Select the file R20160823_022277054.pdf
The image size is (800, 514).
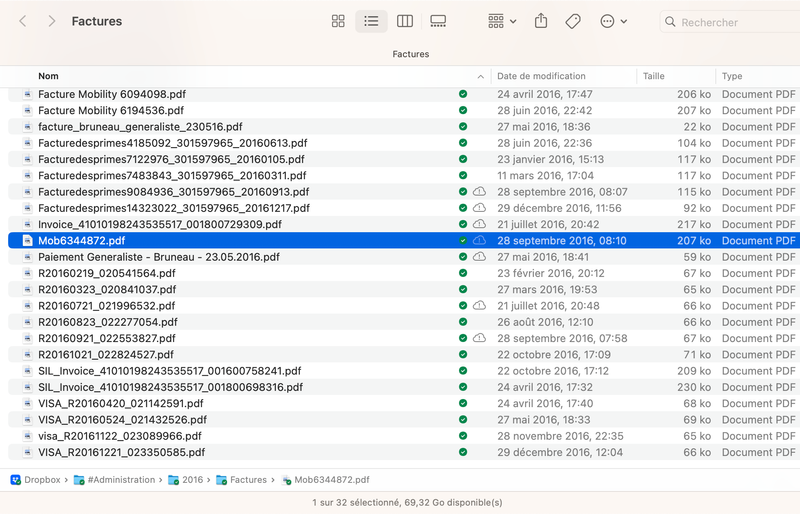pyautogui.click(x=108, y=322)
